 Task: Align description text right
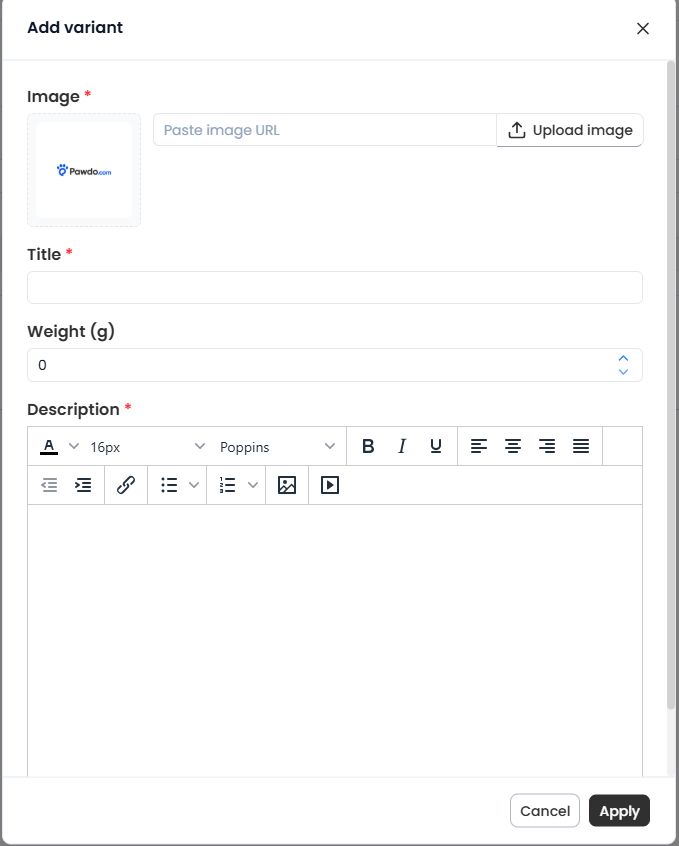[x=547, y=446]
